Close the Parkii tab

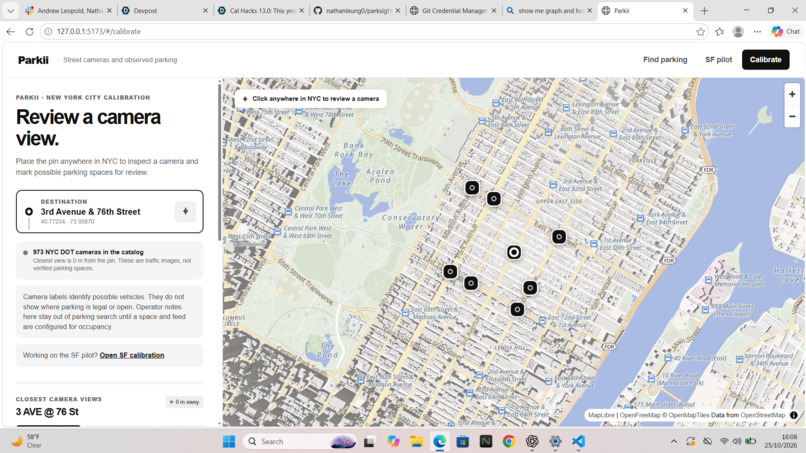pyautogui.click(x=685, y=10)
